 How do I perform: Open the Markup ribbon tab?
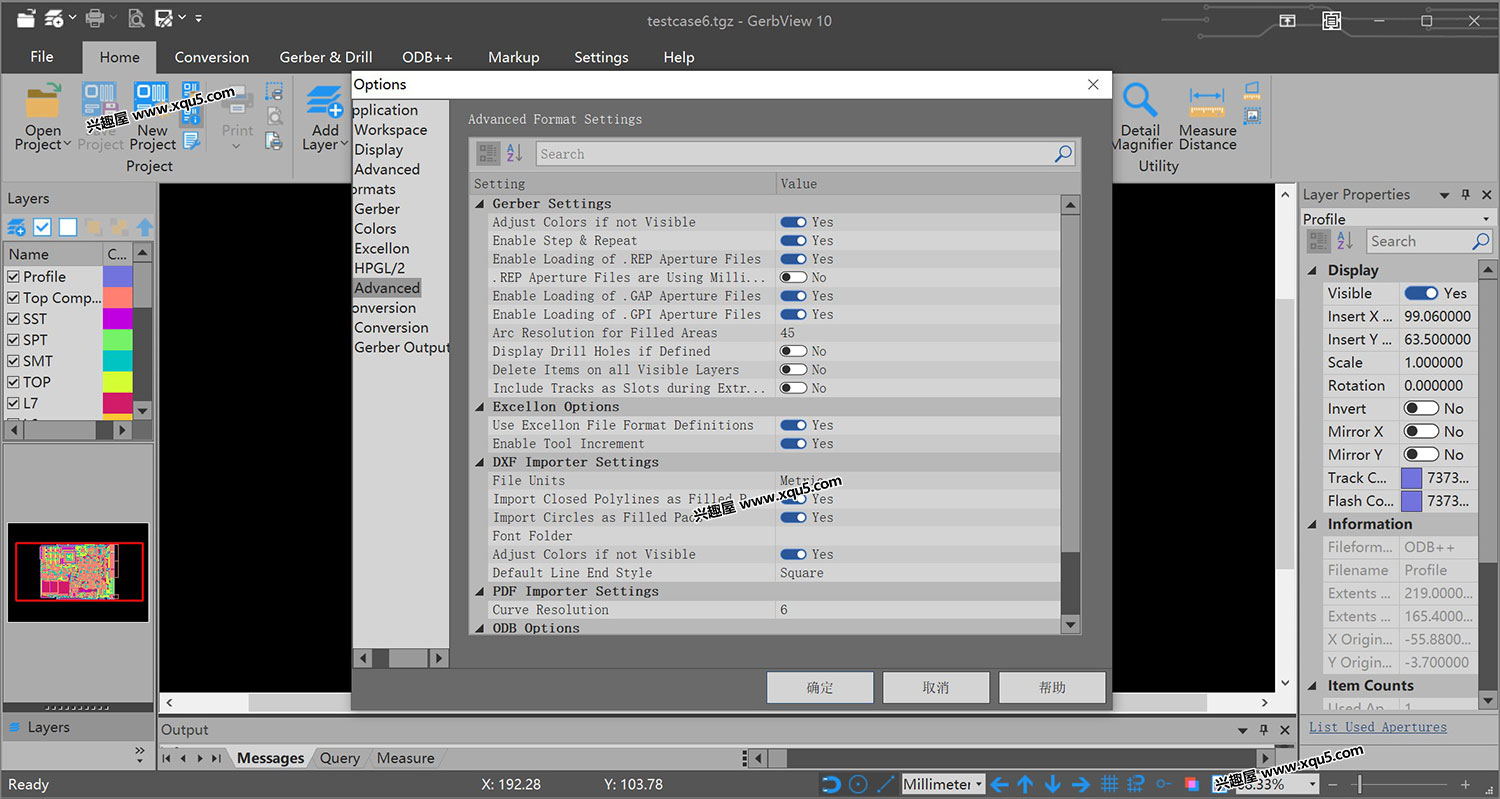[x=514, y=57]
